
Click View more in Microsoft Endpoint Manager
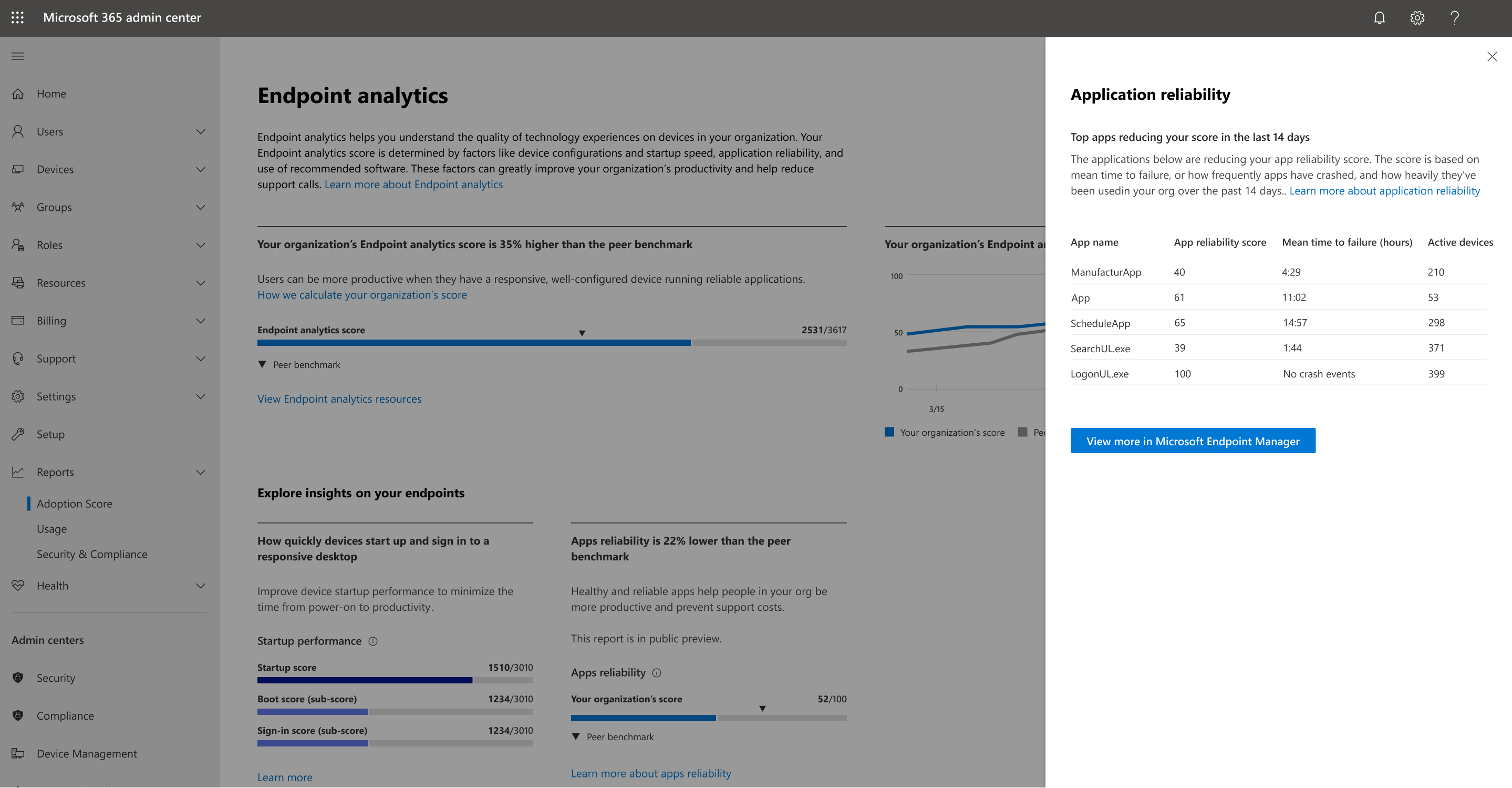coord(1192,441)
